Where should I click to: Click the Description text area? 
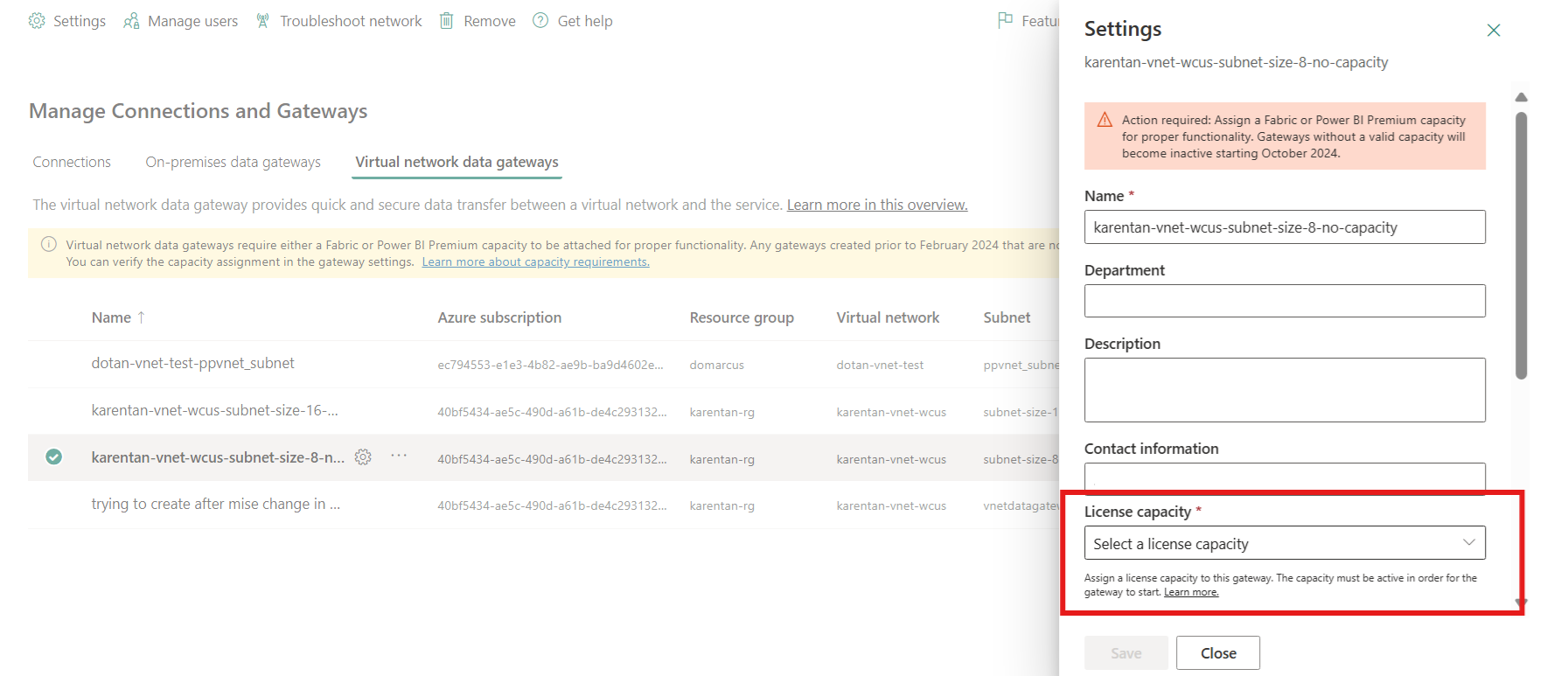(1284, 390)
